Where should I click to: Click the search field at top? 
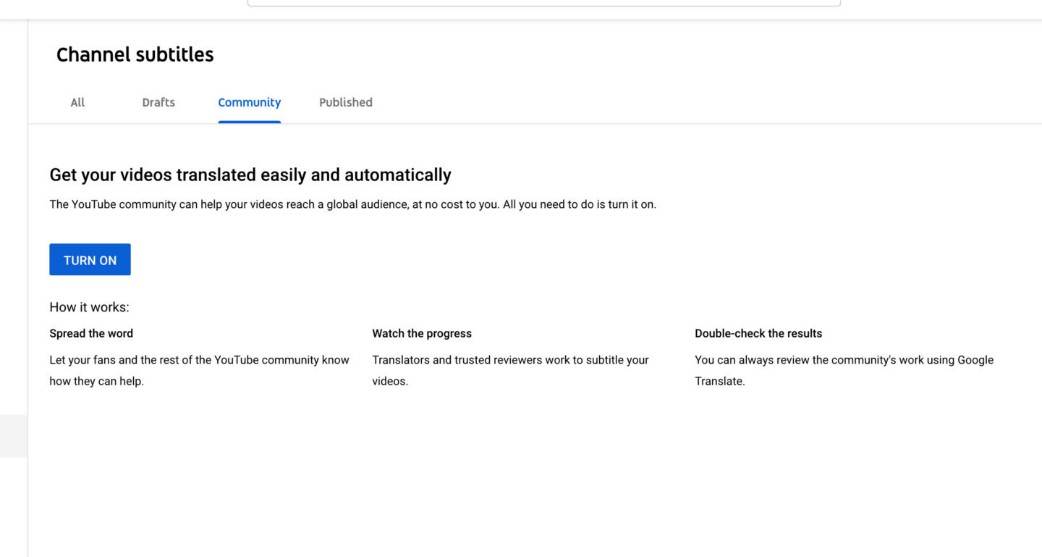click(x=543, y=3)
